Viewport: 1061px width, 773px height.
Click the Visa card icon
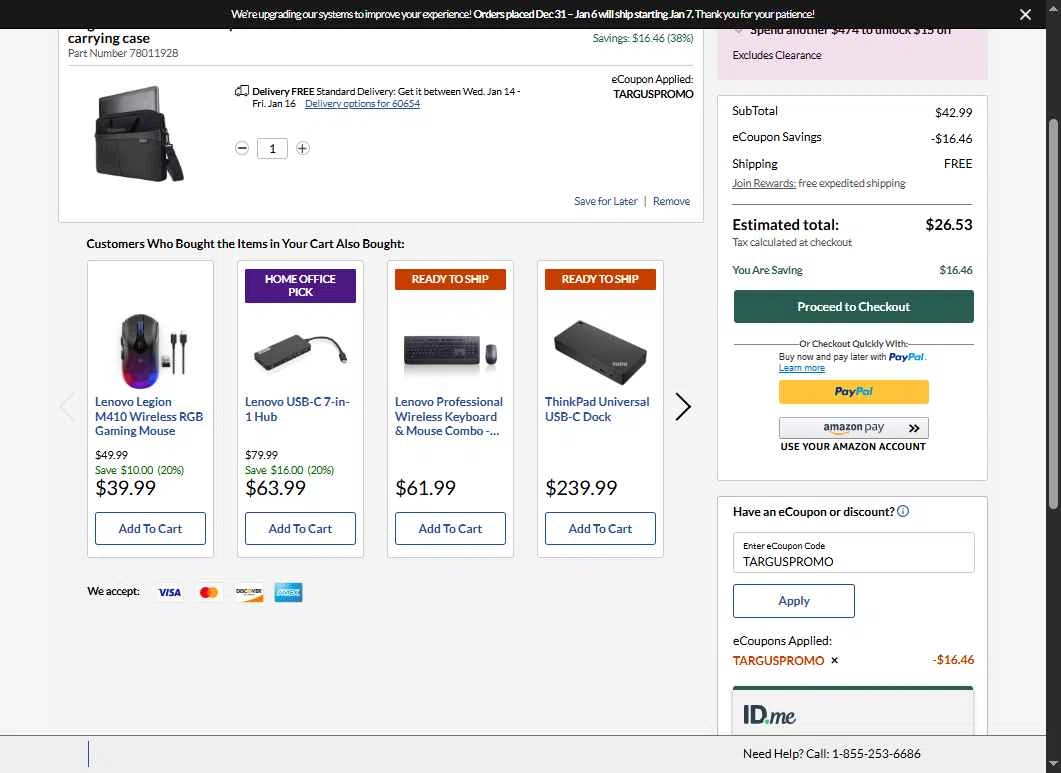169,592
